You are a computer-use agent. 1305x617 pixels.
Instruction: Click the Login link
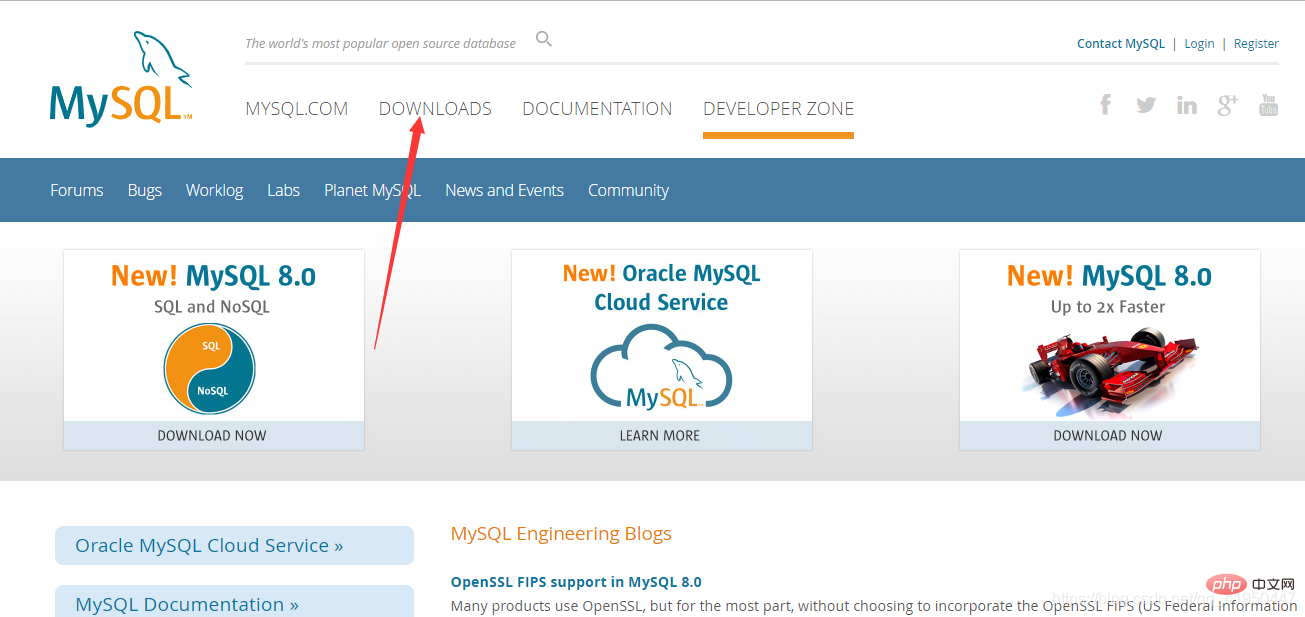click(x=1199, y=43)
